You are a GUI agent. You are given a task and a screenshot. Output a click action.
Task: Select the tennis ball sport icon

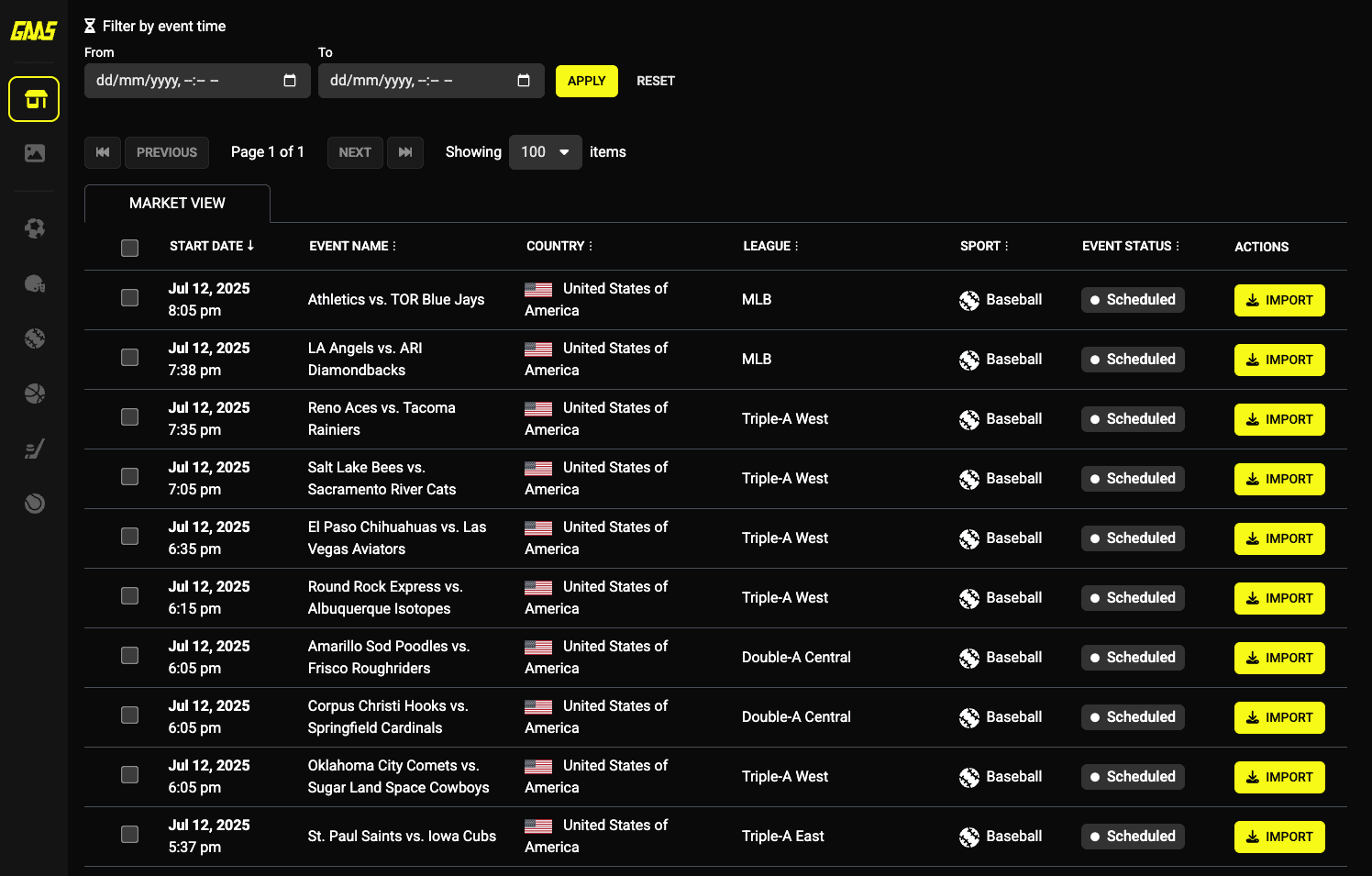click(x=34, y=504)
